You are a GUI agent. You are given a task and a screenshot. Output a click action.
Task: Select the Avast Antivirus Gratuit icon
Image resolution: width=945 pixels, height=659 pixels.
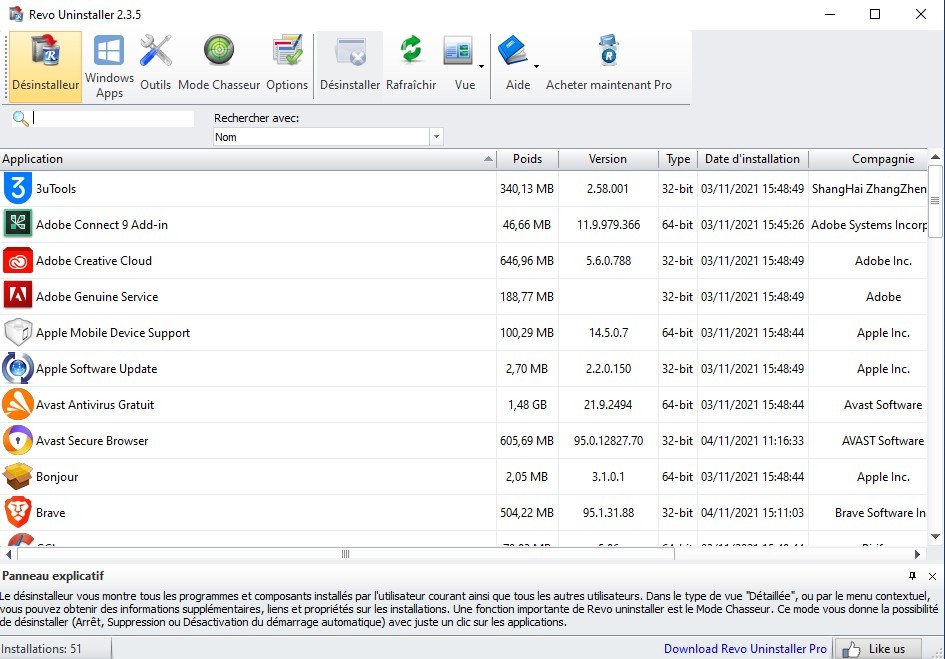(x=17, y=405)
